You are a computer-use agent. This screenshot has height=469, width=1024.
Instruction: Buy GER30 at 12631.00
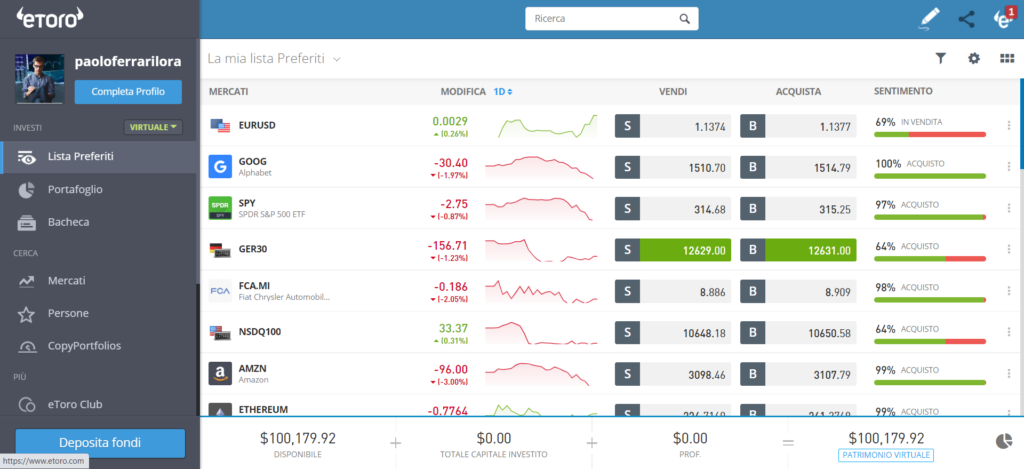798,250
